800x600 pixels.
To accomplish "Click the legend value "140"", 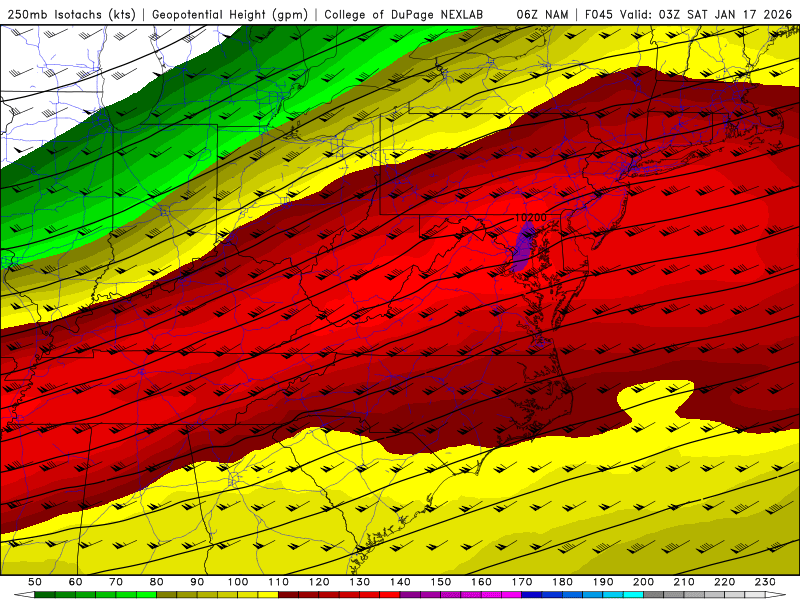I will [400, 582].
